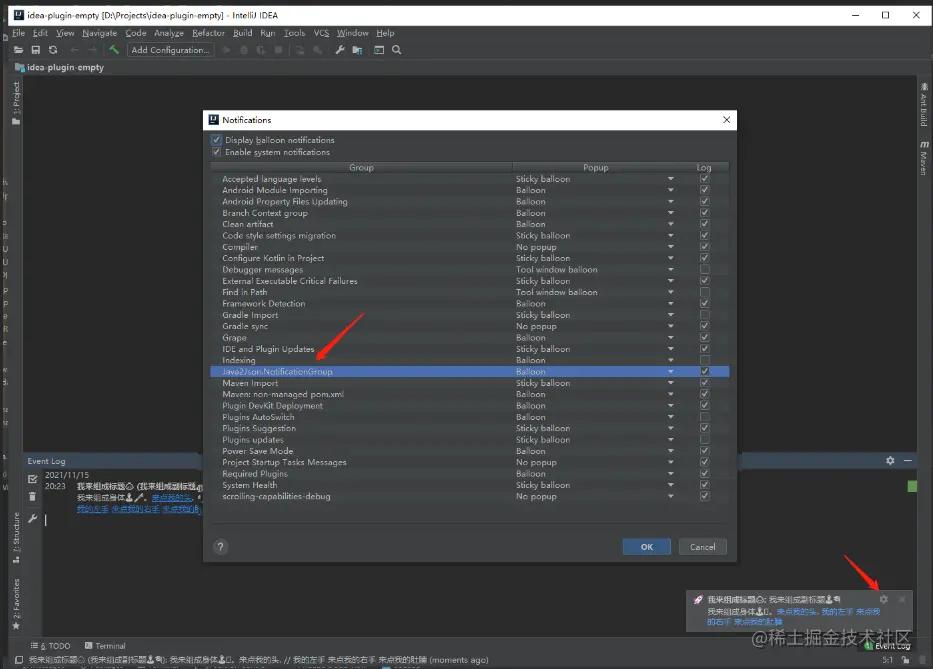Open the Favorites tool window sidebar
The height and width of the screenshot is (669, 933).
(x=16, y=604)
